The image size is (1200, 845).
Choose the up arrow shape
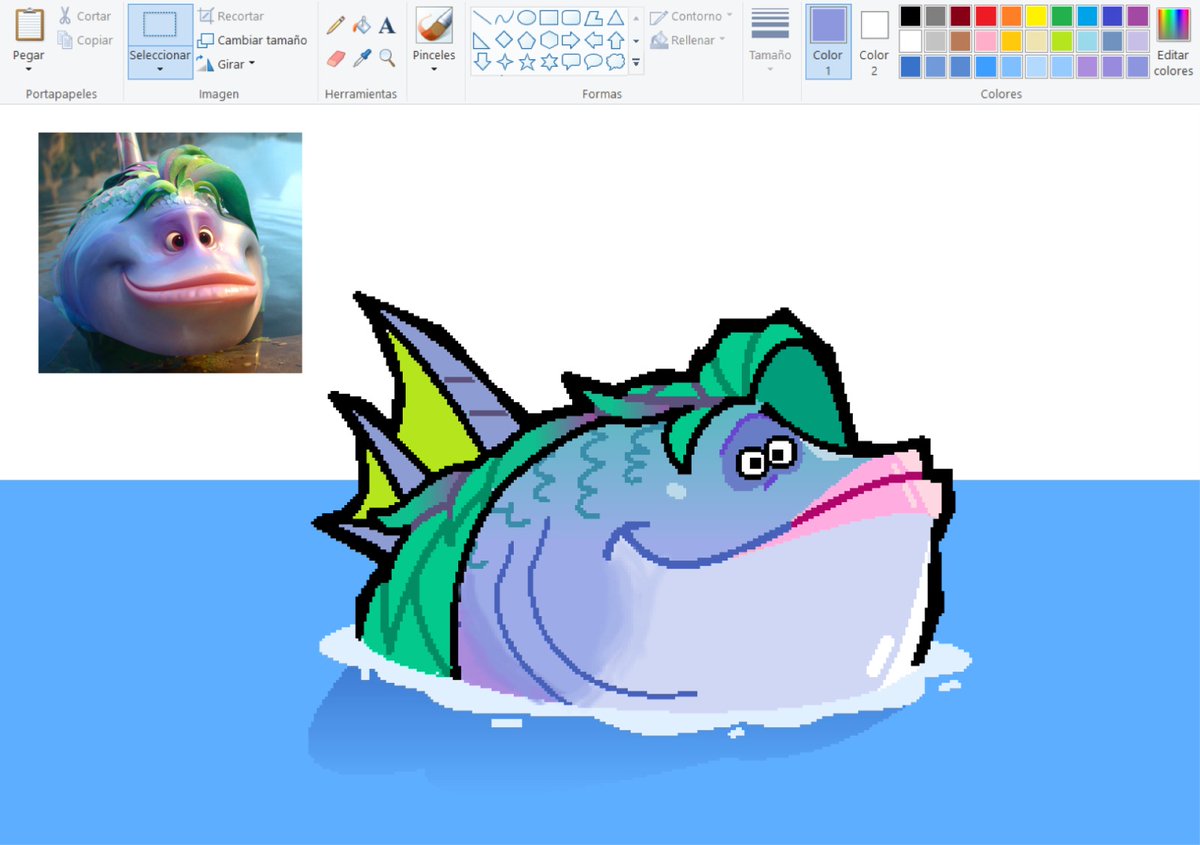click(616, 40)
